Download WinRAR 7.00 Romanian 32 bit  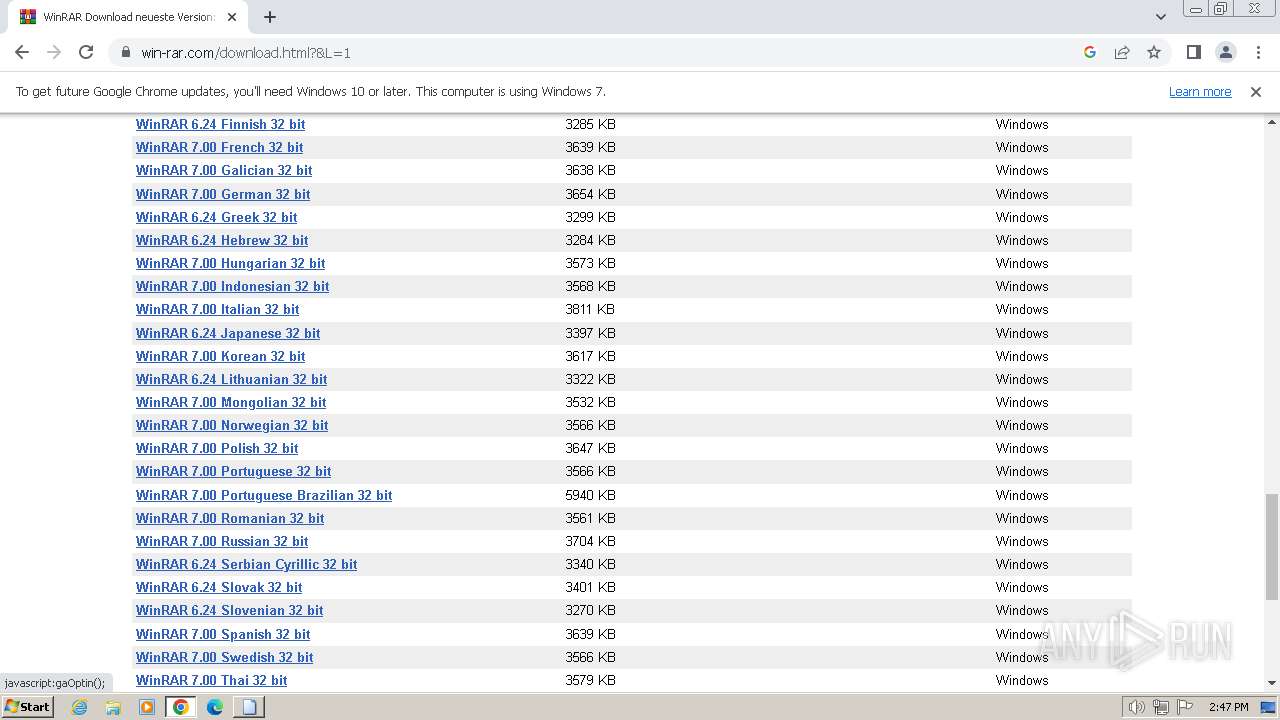[230, 518]
